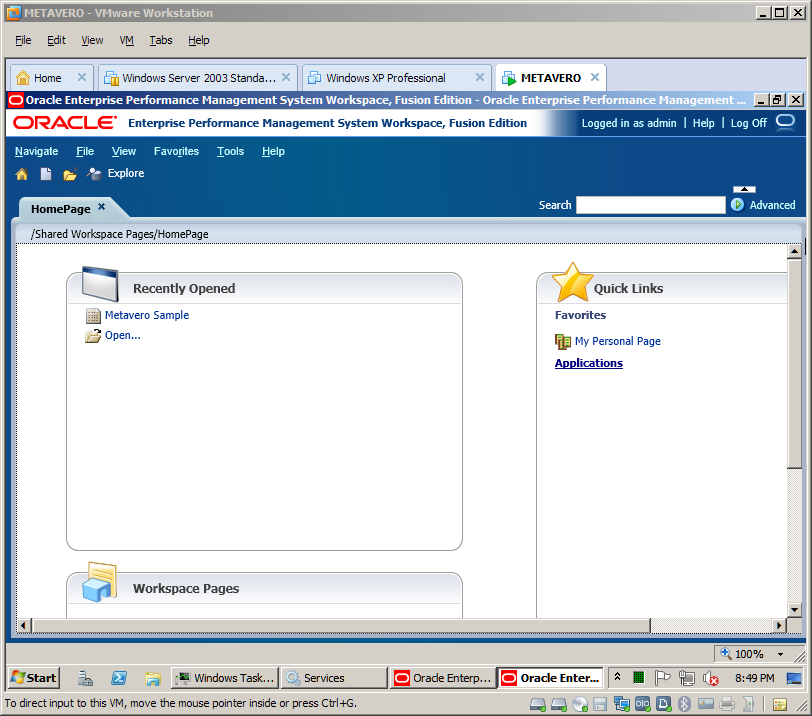The width and height of the screenshot is (812, 716).
Task: Click the VMware network adapter device icon
Action: click(x=621, y=704)
